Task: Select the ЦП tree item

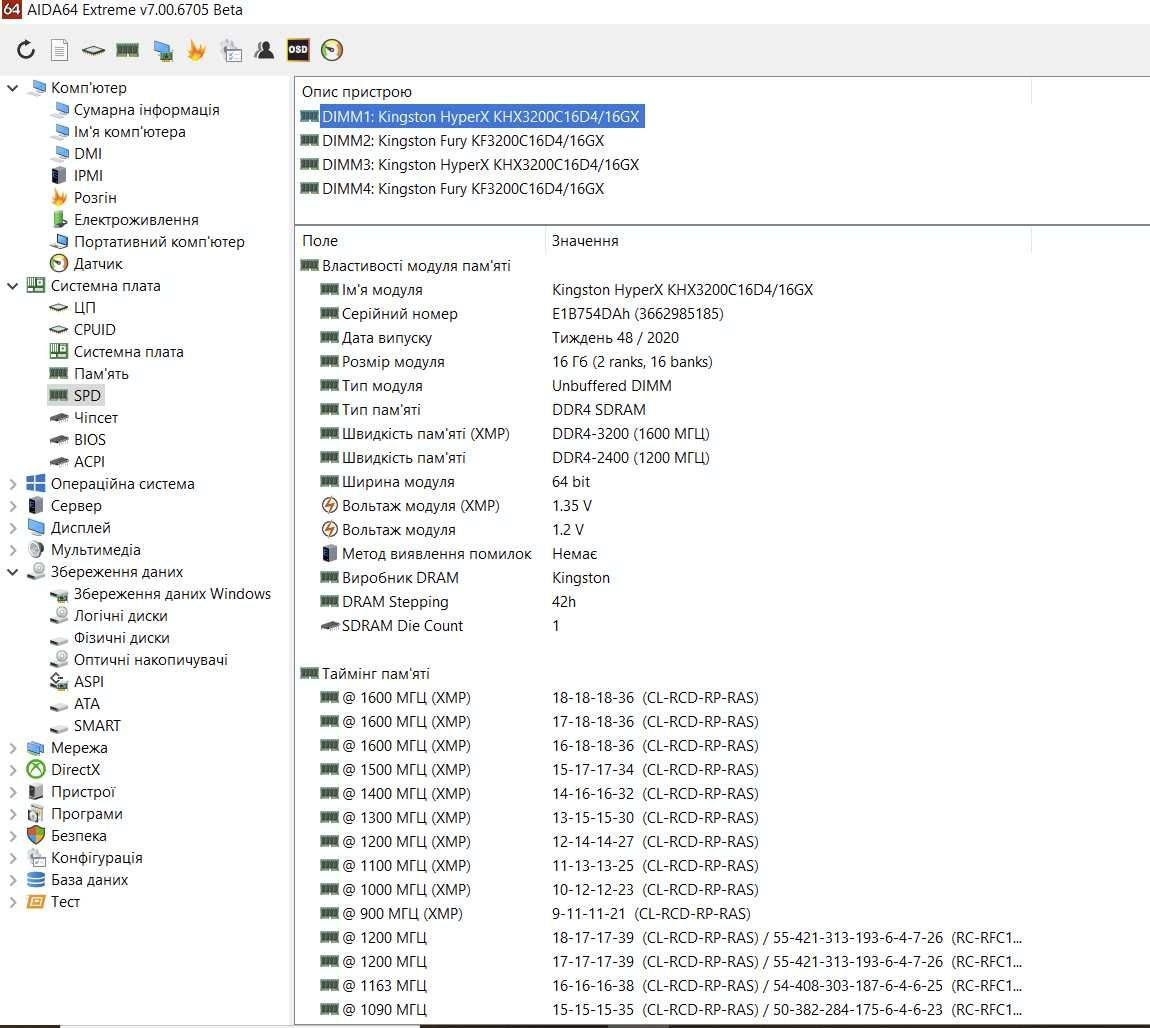Action: coord(84,308)
